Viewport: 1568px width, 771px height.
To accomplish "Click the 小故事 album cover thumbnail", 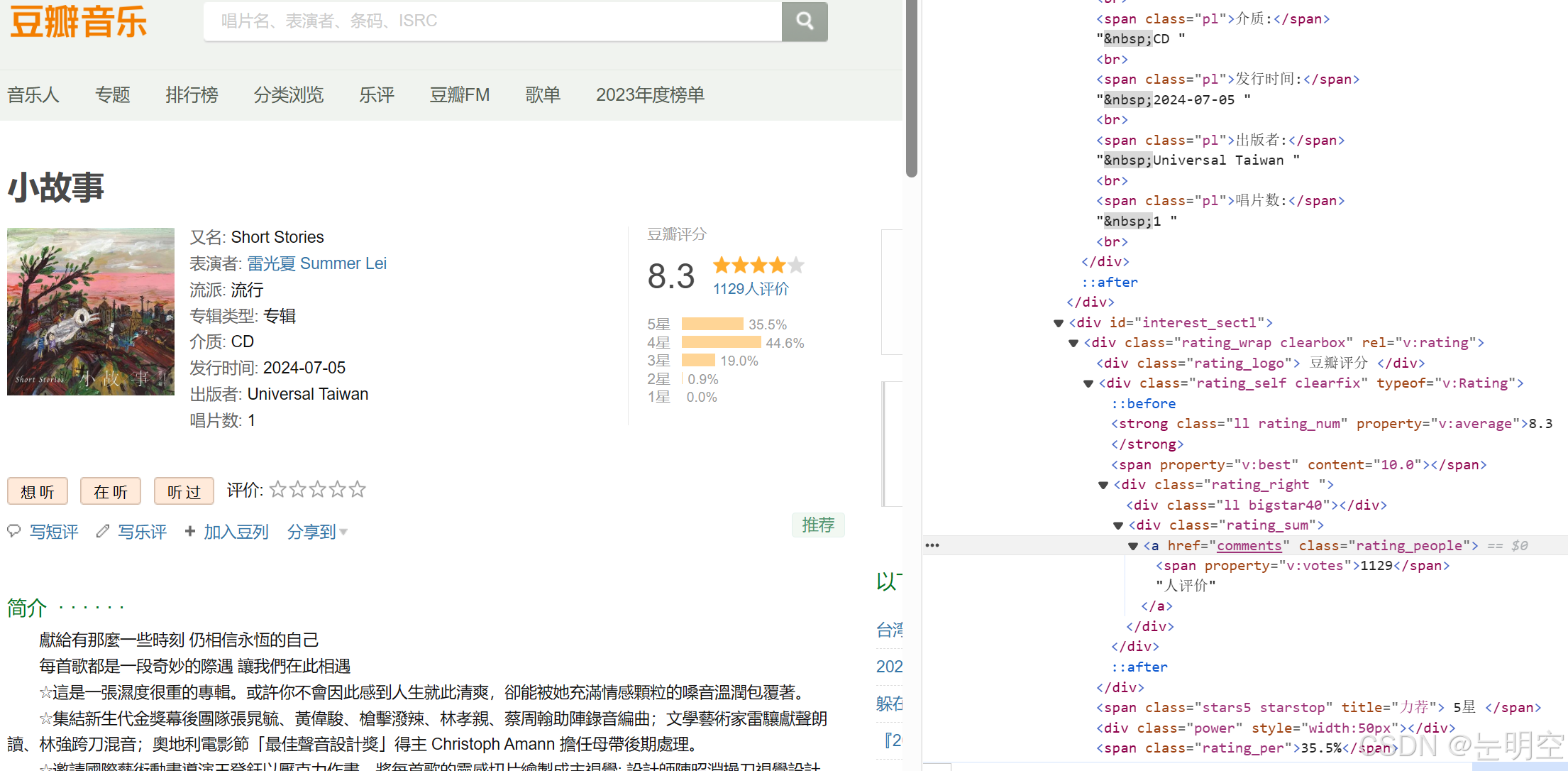I will coord(91,312).
